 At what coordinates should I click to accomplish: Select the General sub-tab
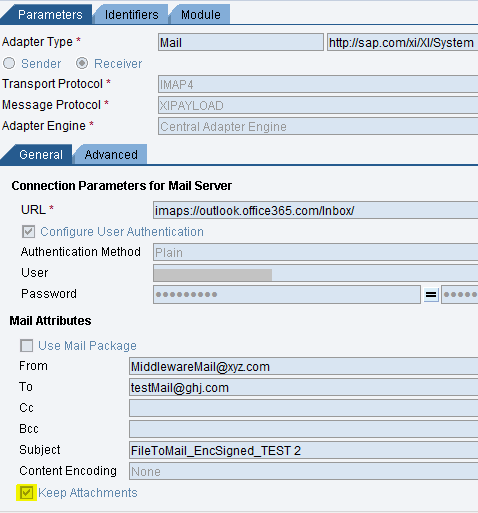pos(41,155)
